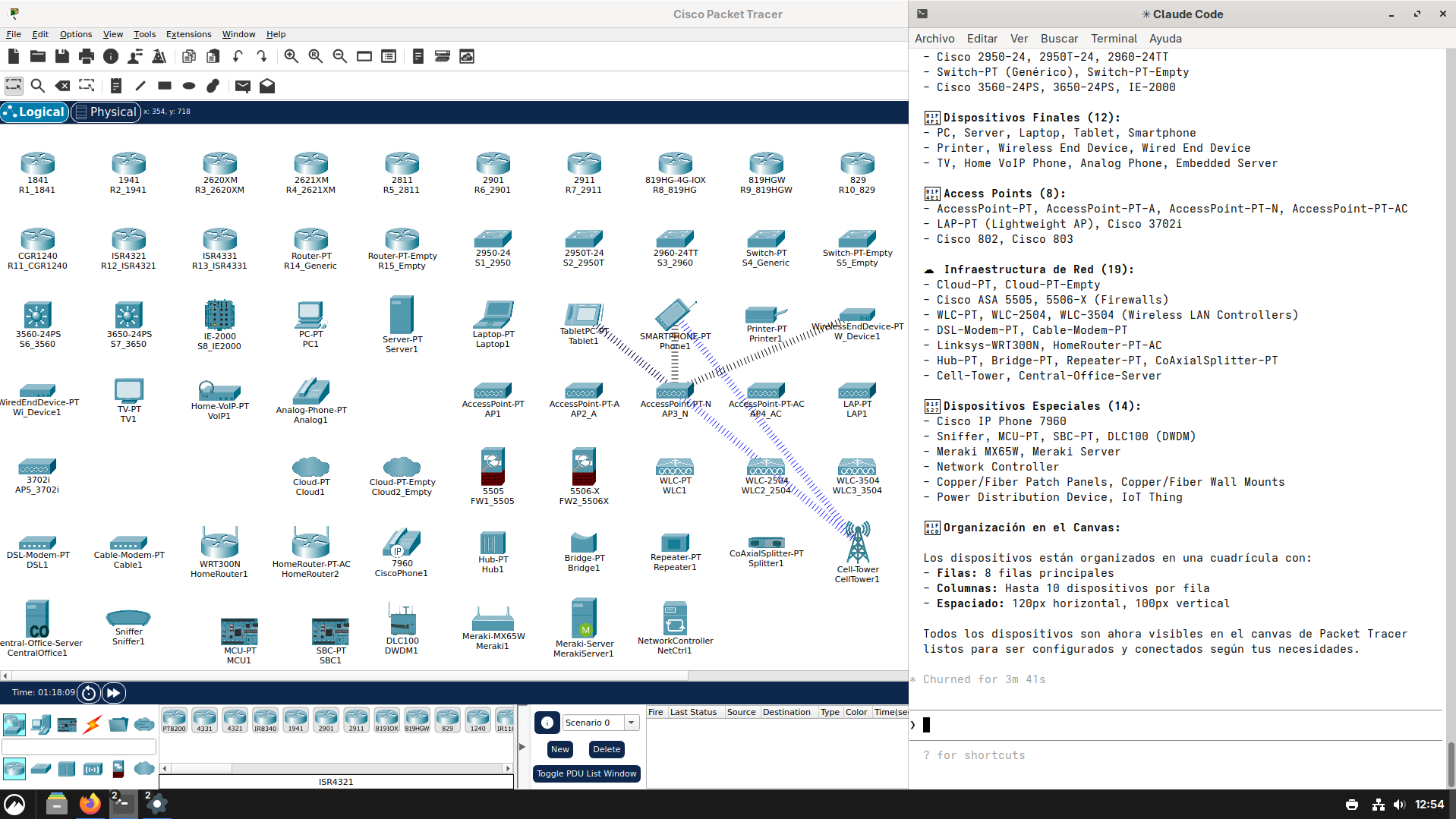Undo the last action
This screenshot has width=1456, height=819.
coord(237,56)
